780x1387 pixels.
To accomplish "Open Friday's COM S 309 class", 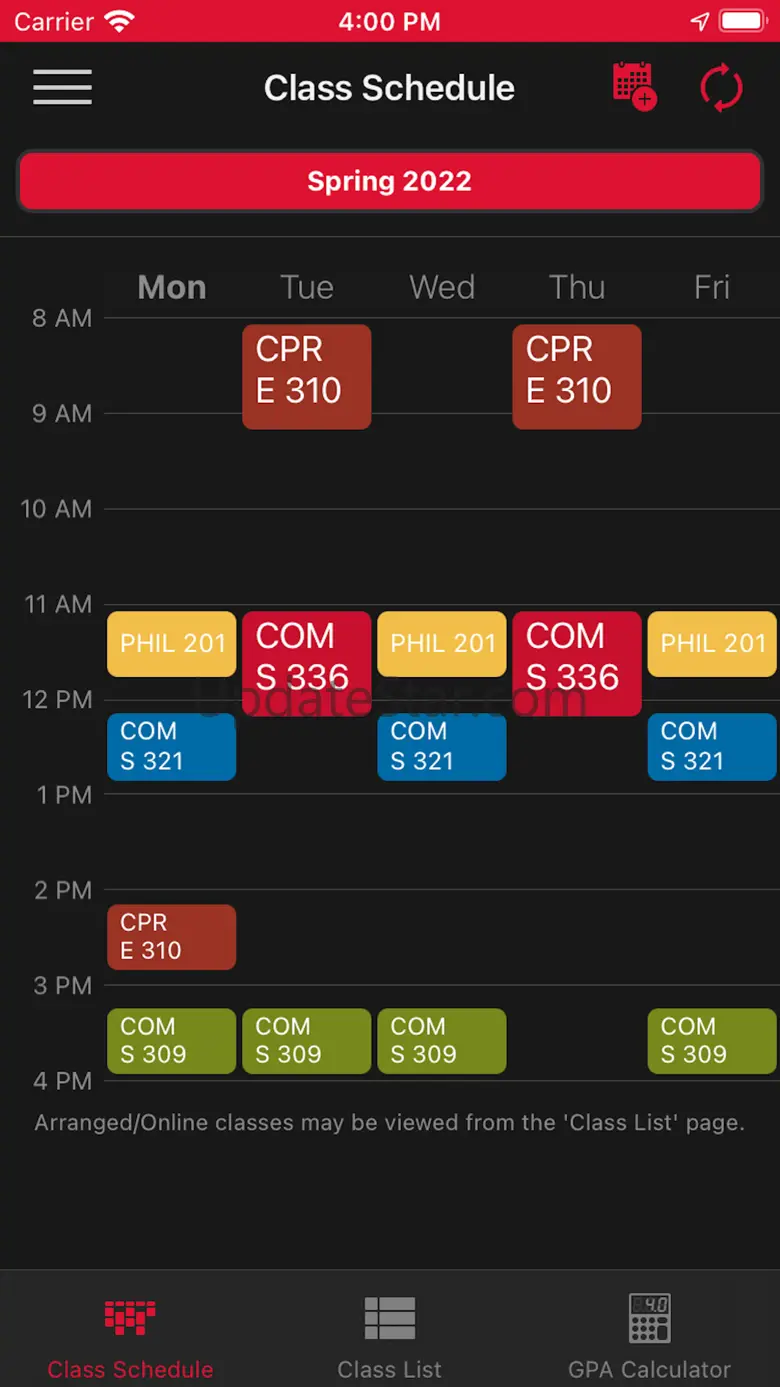I will click(x=712, y=1041).
